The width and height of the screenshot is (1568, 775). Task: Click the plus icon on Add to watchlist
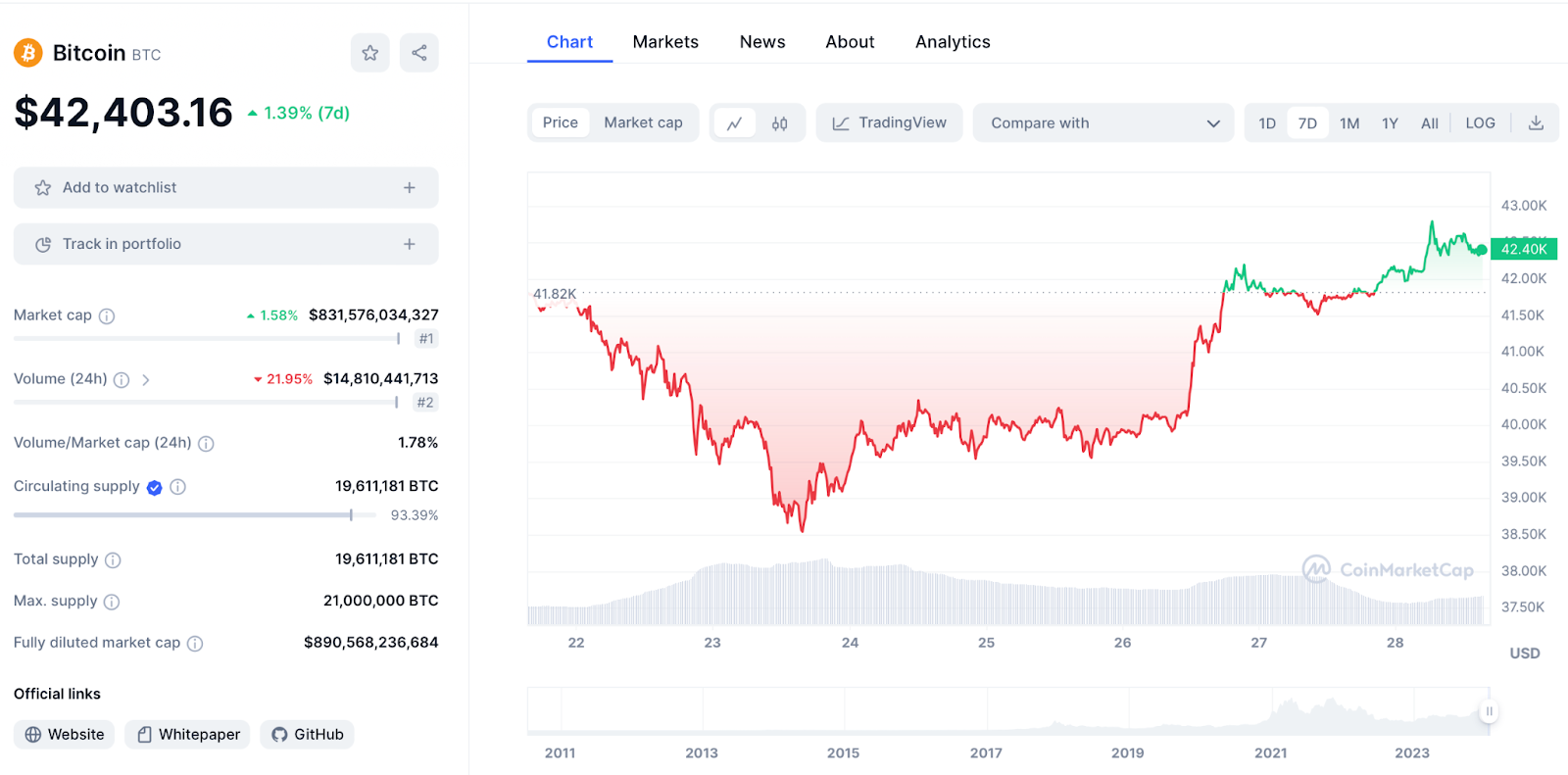click(x=410, y=188)
